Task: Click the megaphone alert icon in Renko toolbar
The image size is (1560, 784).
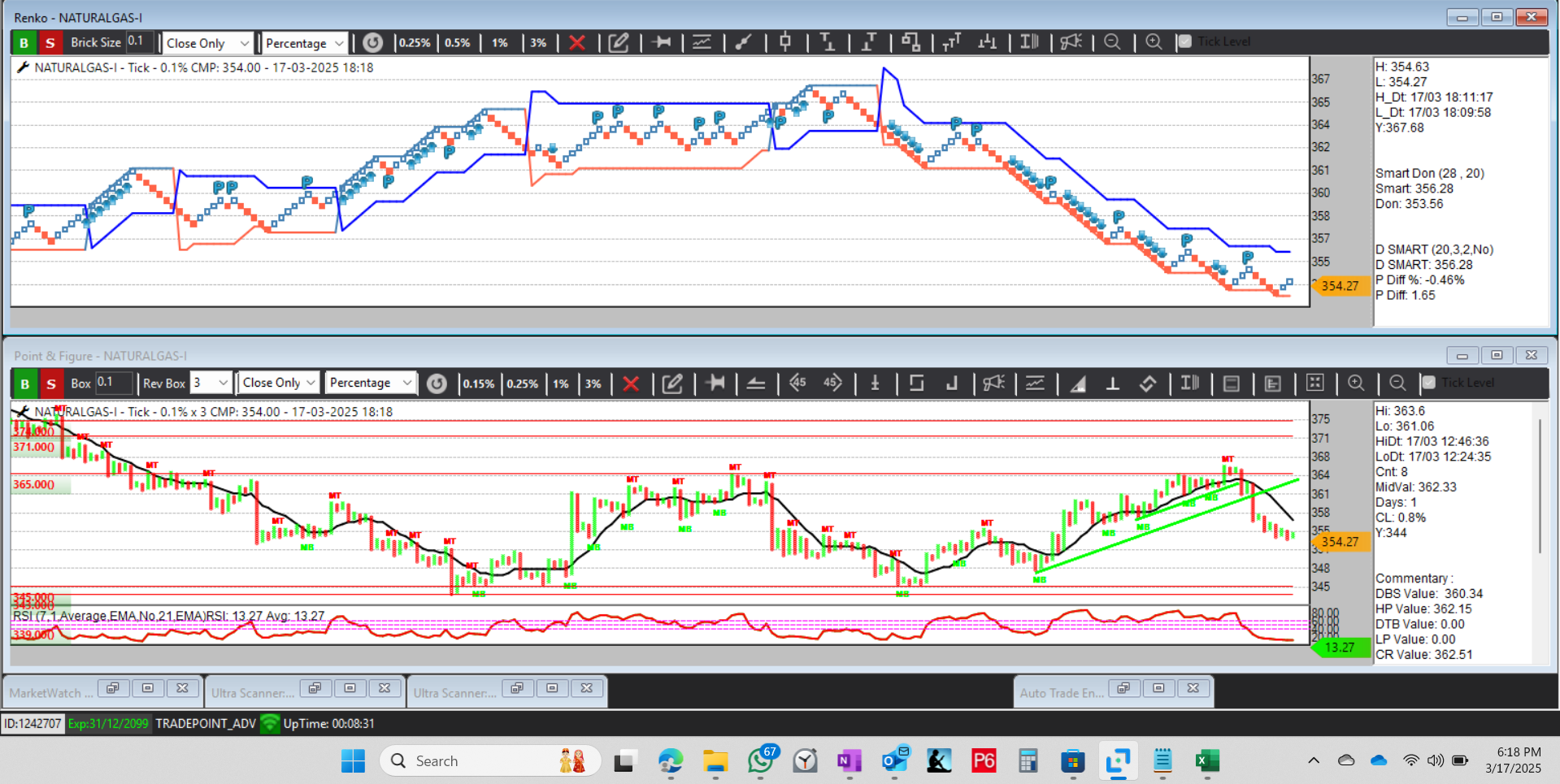Action: (1071, 41)
